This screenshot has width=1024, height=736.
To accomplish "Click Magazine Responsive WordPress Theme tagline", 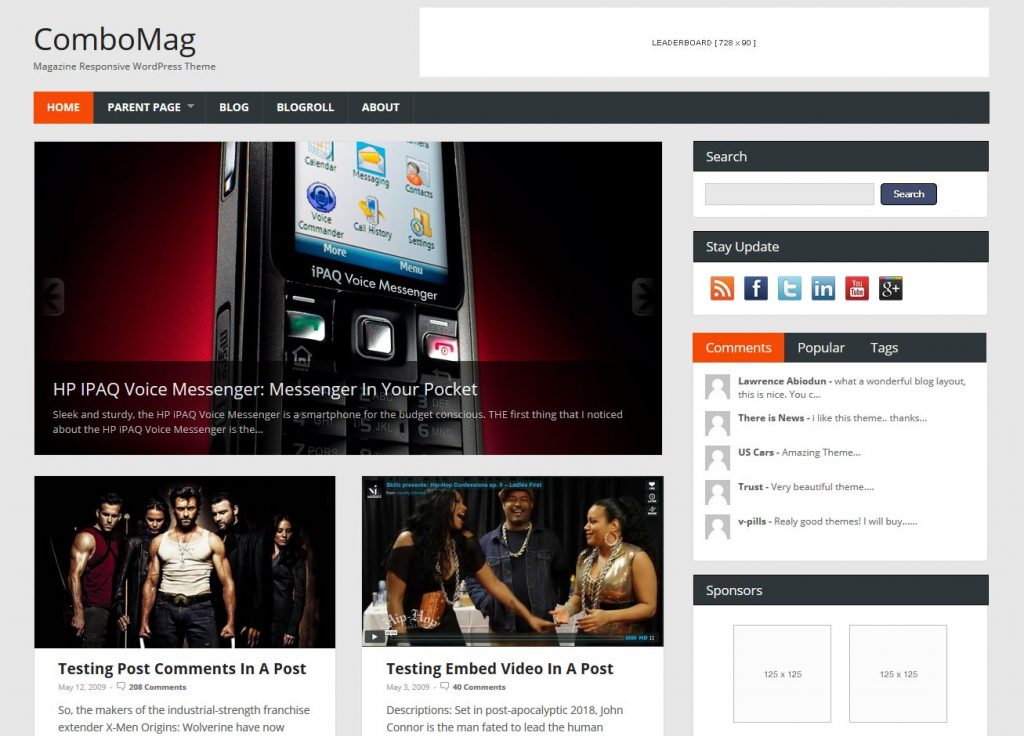I will point(124,67).
